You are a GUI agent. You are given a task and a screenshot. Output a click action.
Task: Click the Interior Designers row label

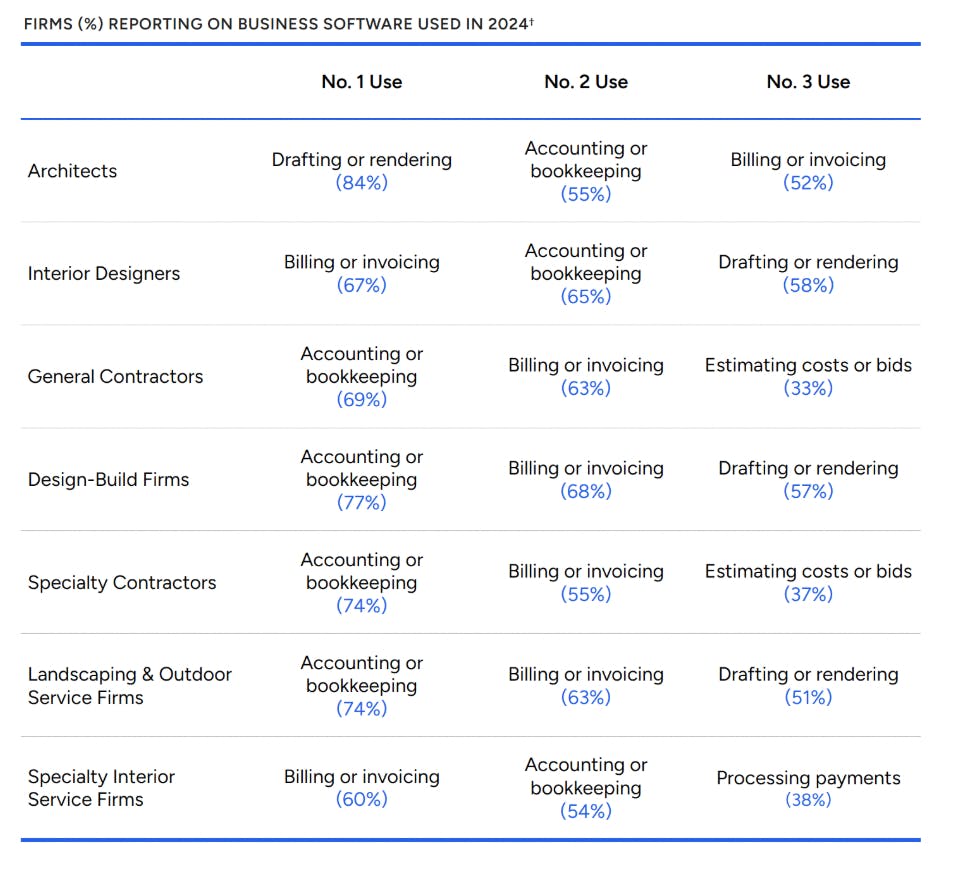pos(104,274)
